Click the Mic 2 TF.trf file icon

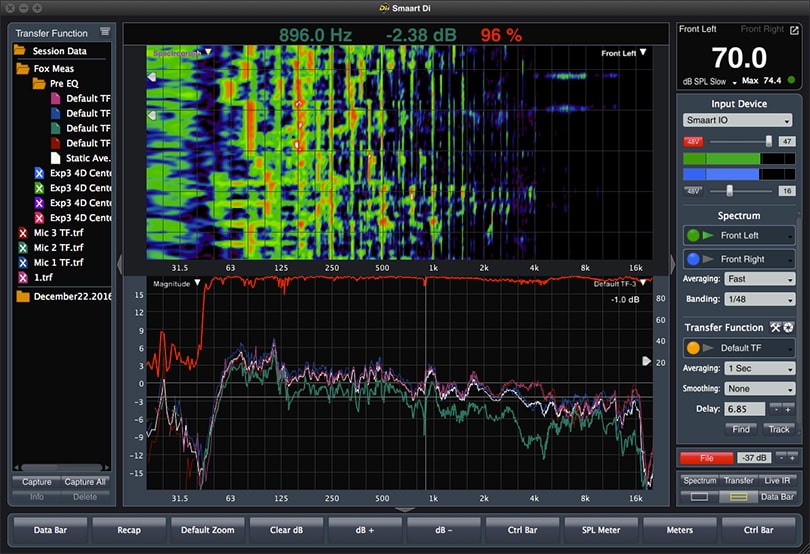point(23,248)
